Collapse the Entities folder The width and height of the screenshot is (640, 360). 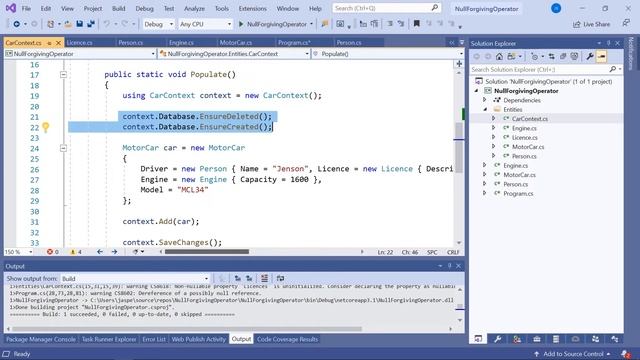tap(485, 109)
